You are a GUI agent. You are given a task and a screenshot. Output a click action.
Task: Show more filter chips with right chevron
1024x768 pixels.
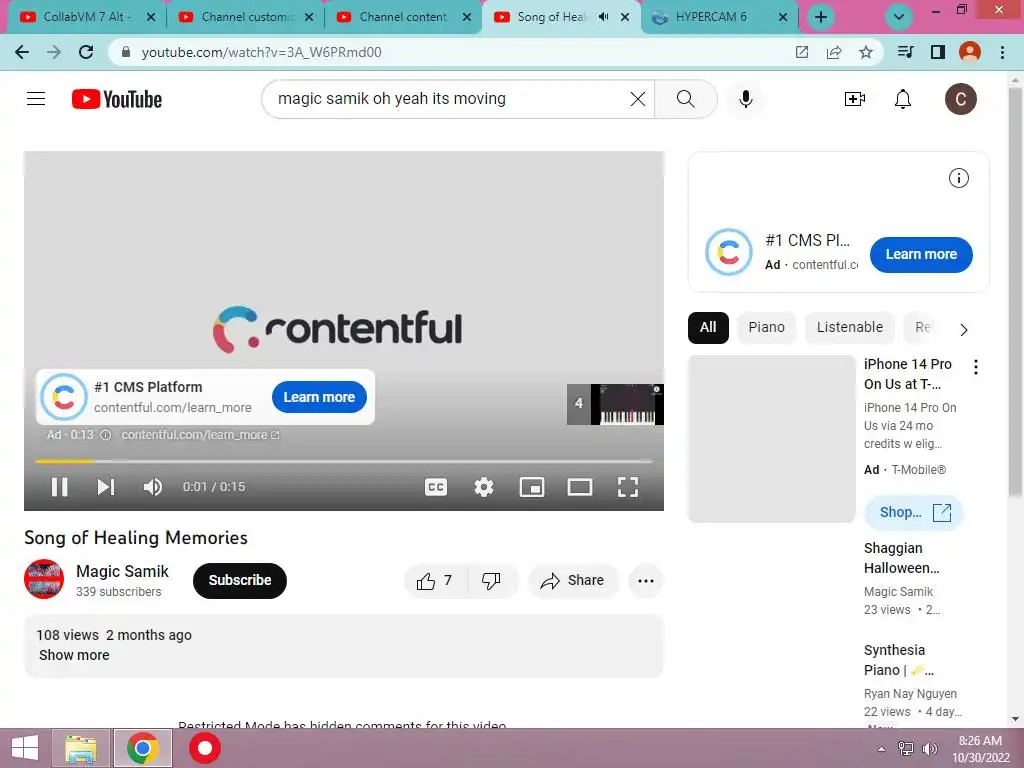pos(963,329)
